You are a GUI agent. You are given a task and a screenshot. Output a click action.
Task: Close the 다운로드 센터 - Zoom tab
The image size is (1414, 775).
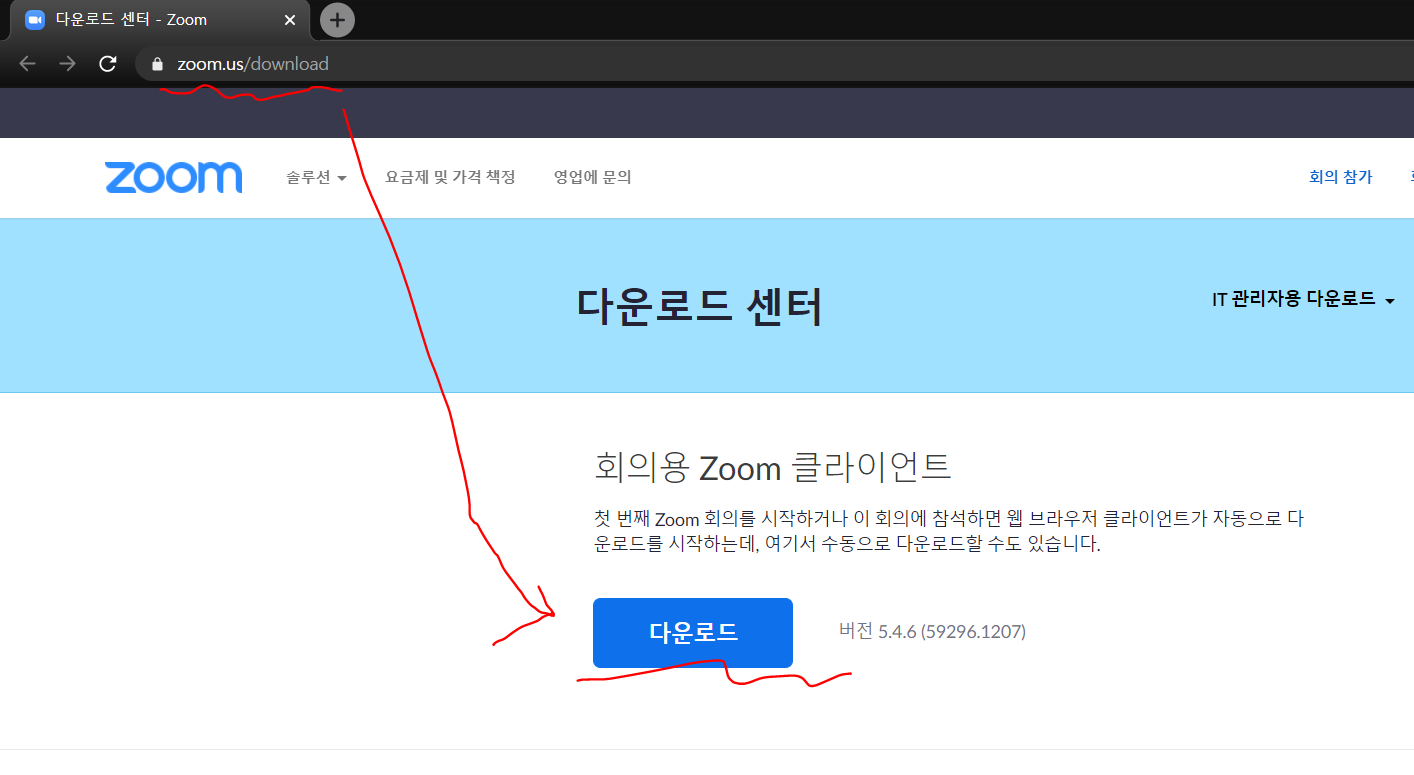(x=290, y=20)
